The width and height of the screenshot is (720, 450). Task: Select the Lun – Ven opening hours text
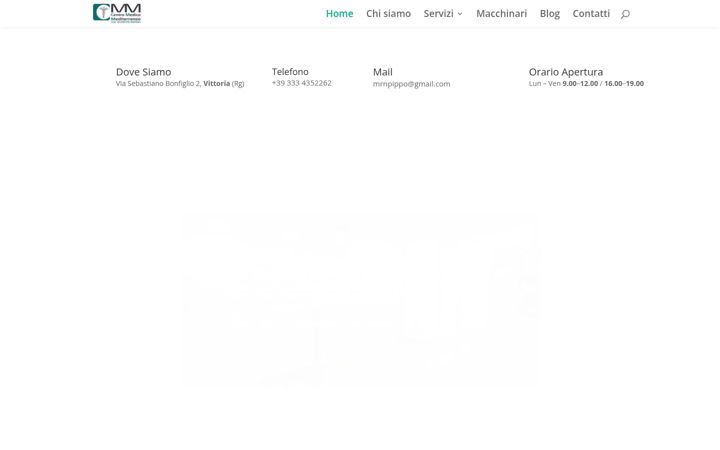point(586,84)
